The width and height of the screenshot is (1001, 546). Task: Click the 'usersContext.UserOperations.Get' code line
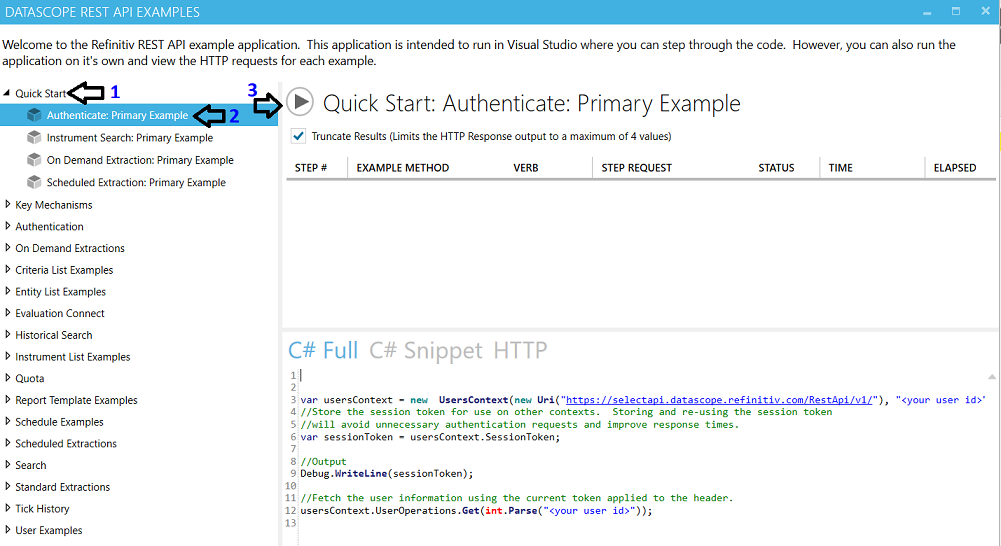476,511
